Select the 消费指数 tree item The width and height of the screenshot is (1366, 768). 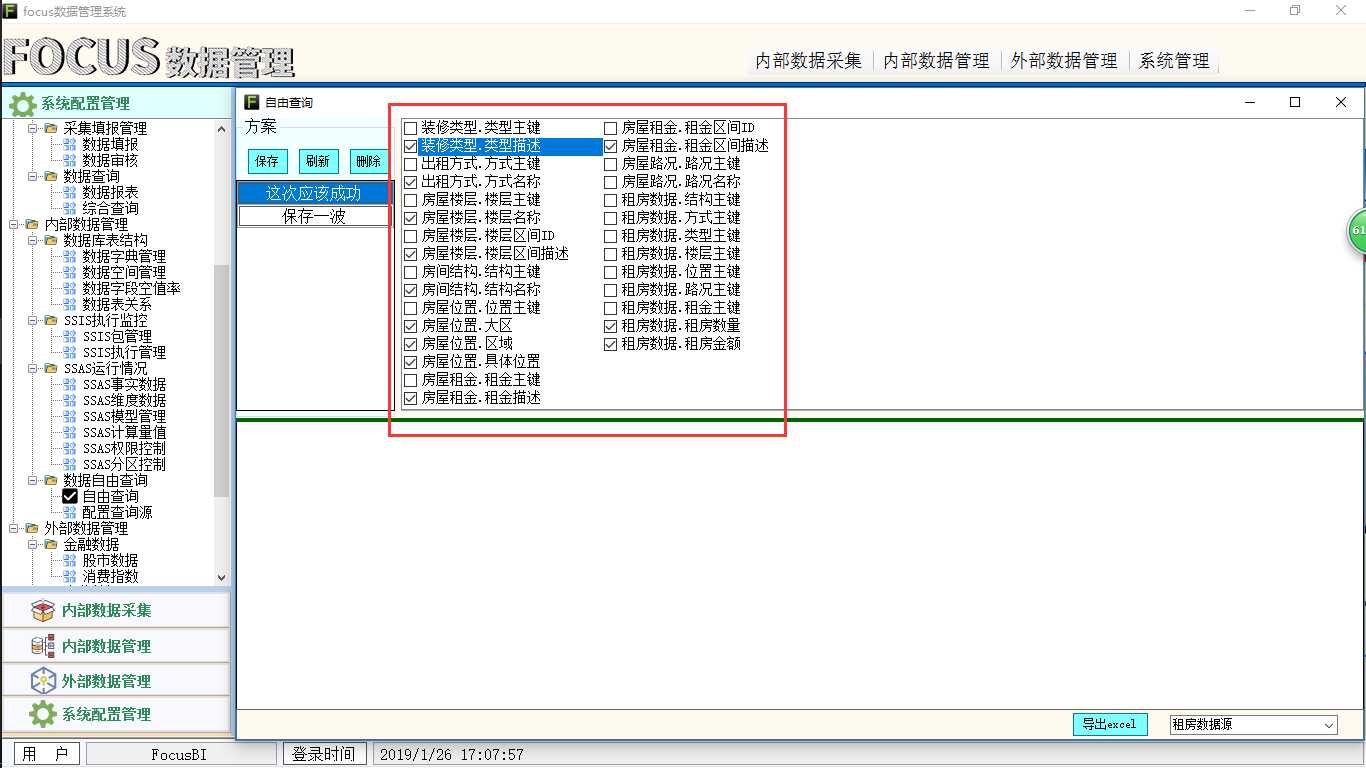point(110,576)
